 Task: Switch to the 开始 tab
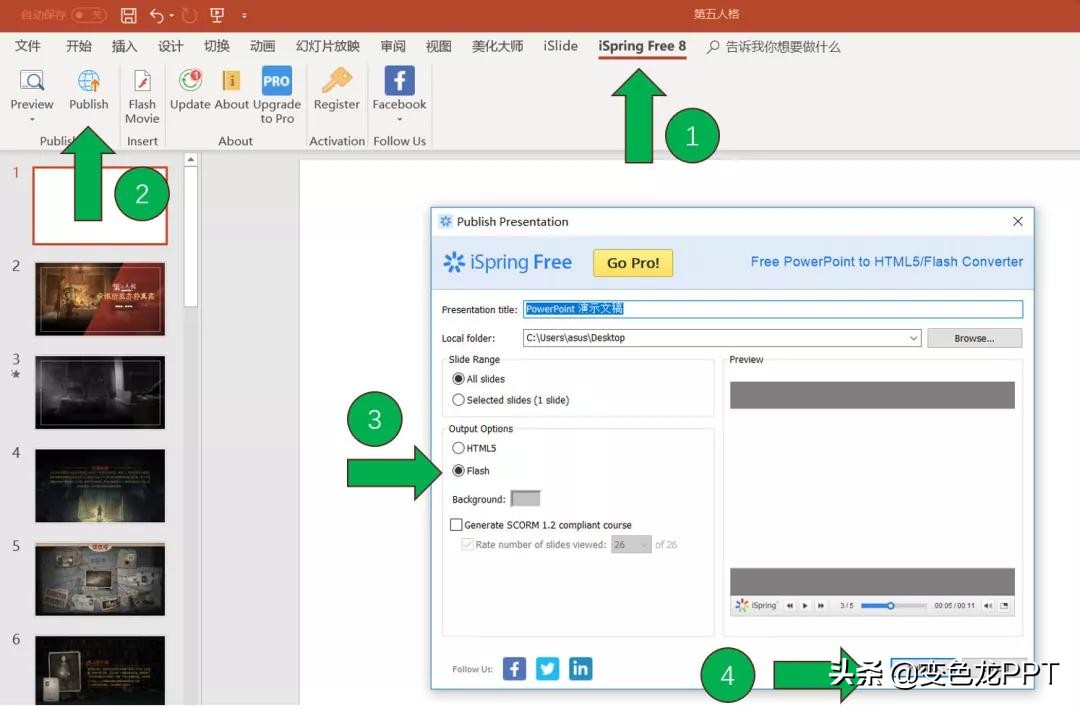(x=79, y=46)
